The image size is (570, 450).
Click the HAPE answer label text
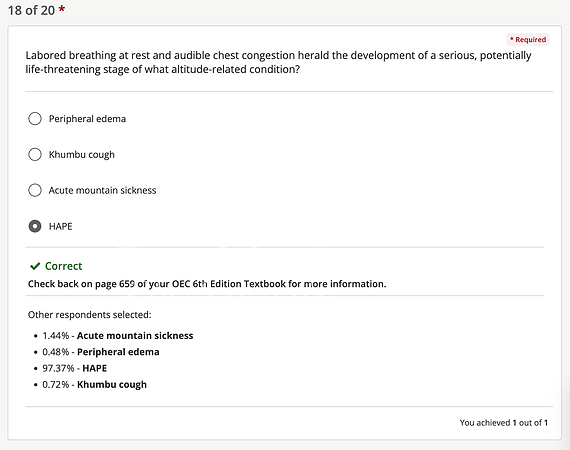pyautogui.click(x=61, y=226)
